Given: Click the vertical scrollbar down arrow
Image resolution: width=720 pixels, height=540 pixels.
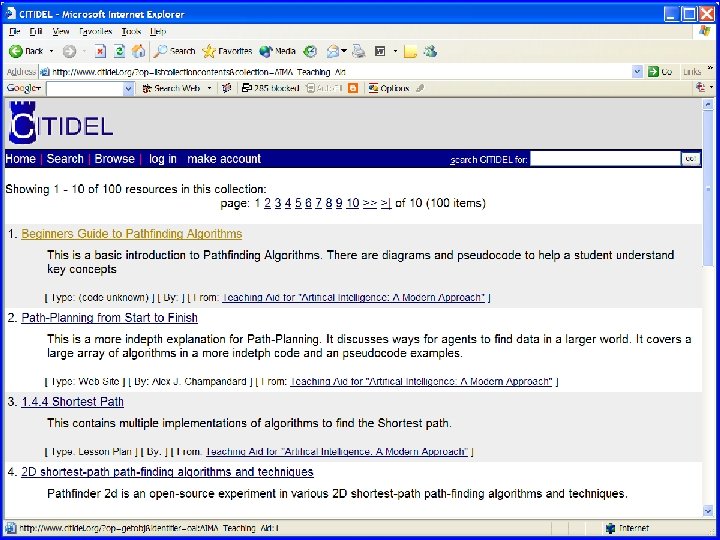Looking at the screenshot, I should tap(708, 511).
